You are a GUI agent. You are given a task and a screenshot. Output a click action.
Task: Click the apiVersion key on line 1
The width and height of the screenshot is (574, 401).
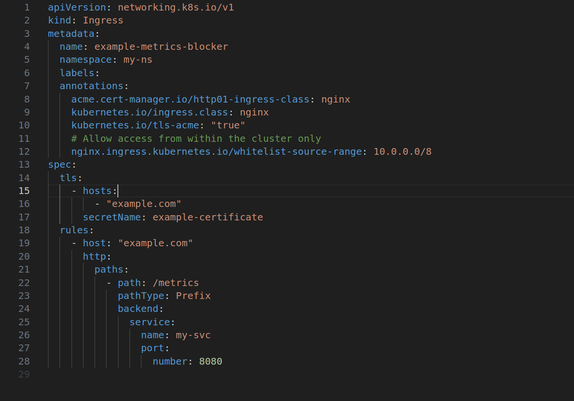(x=77, y=7)
